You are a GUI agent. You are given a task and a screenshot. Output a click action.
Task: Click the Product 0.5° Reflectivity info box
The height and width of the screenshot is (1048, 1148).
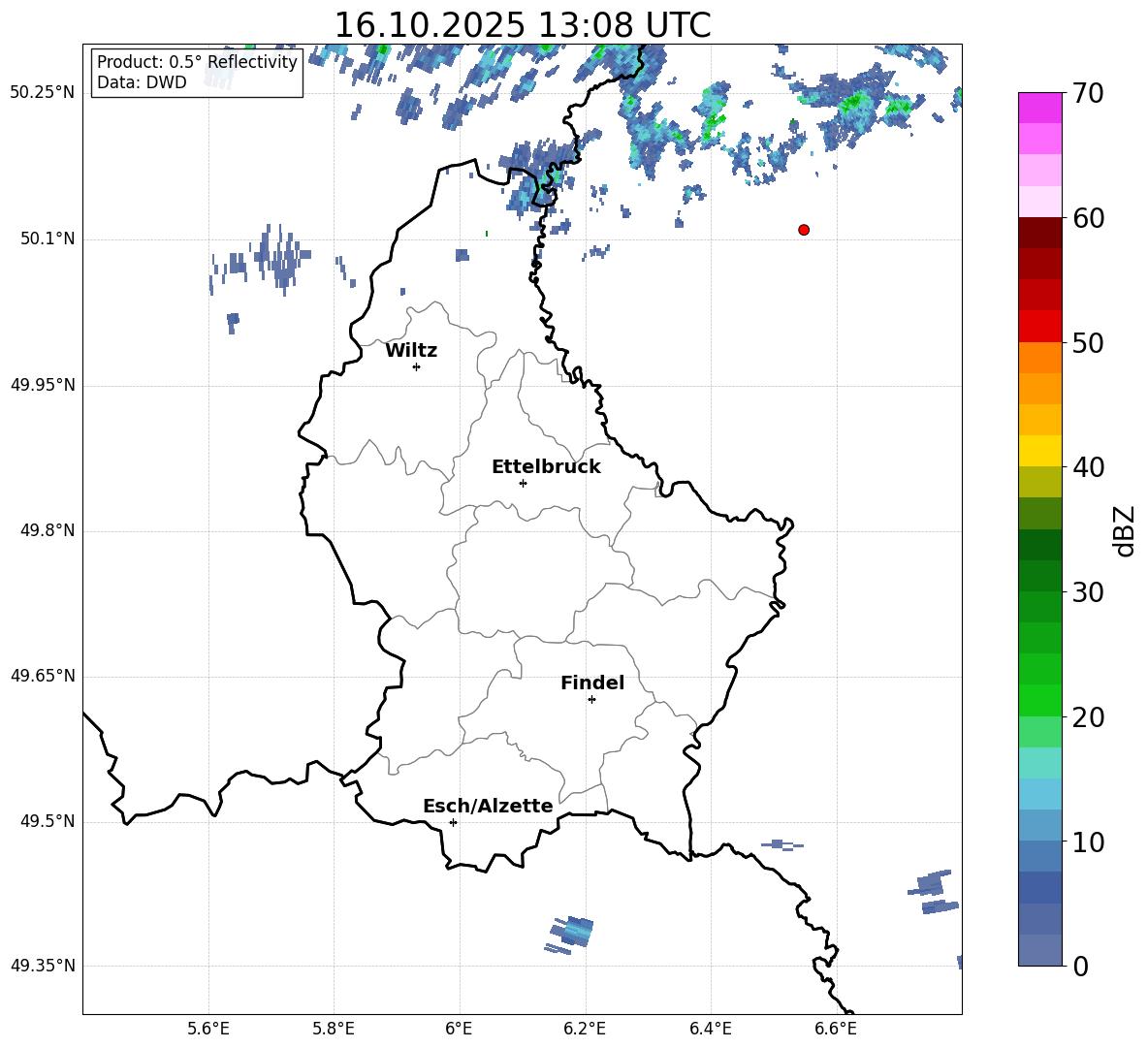[x=197, y=73]
